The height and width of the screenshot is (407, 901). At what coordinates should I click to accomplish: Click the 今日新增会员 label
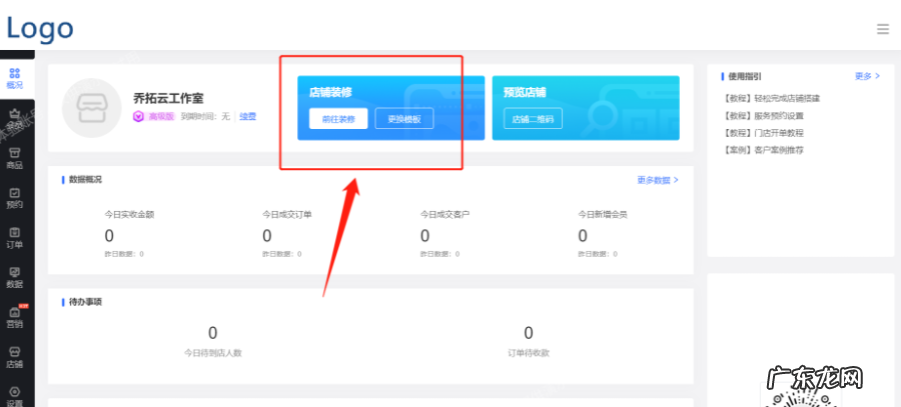603,214
